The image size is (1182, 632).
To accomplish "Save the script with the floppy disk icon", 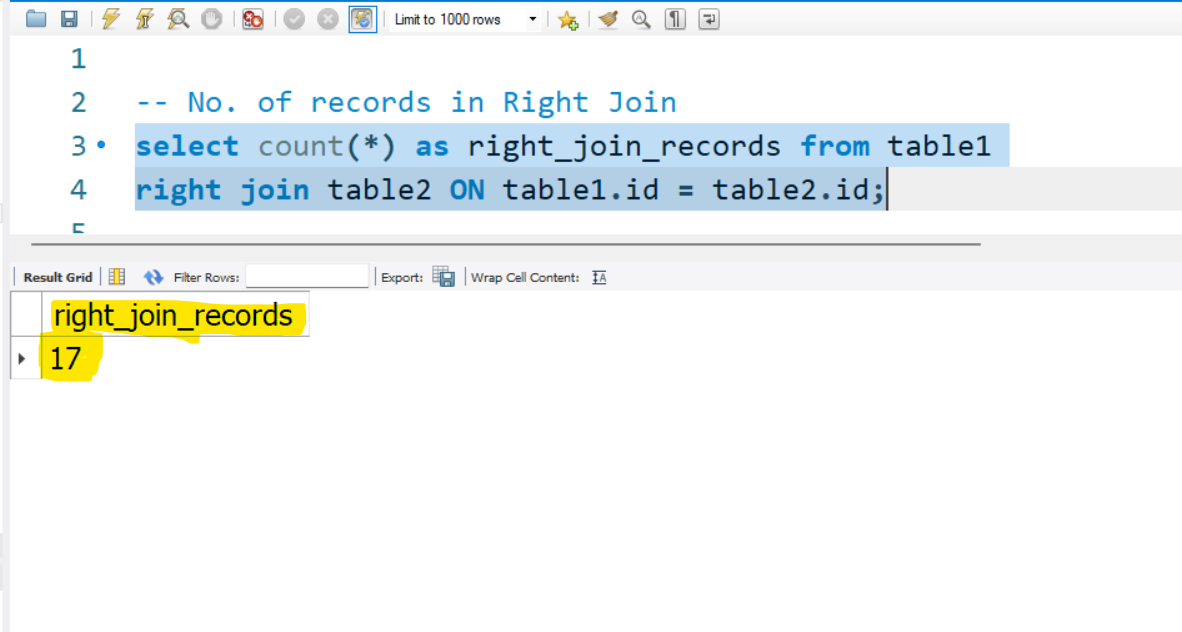I will tap(69, 19).
